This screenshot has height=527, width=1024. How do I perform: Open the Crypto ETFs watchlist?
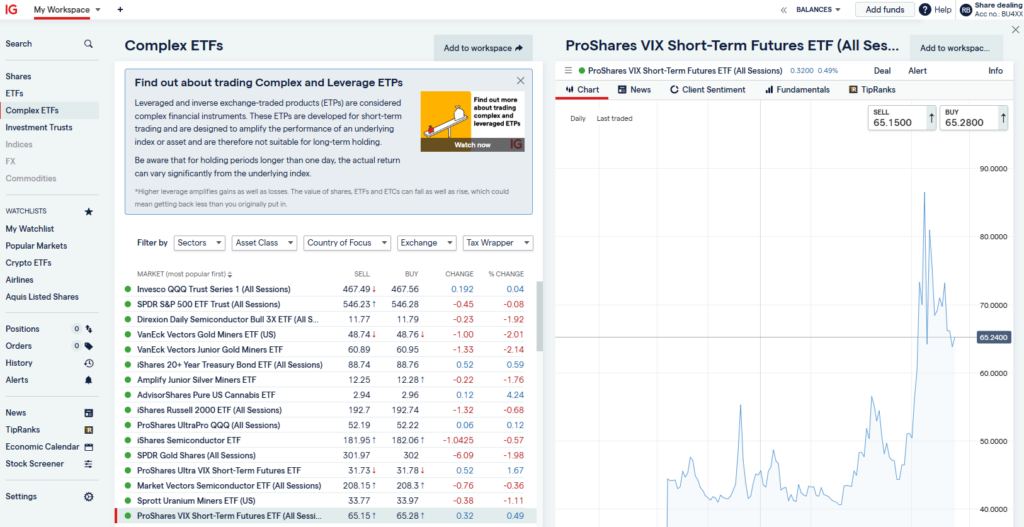click(29, 263)
